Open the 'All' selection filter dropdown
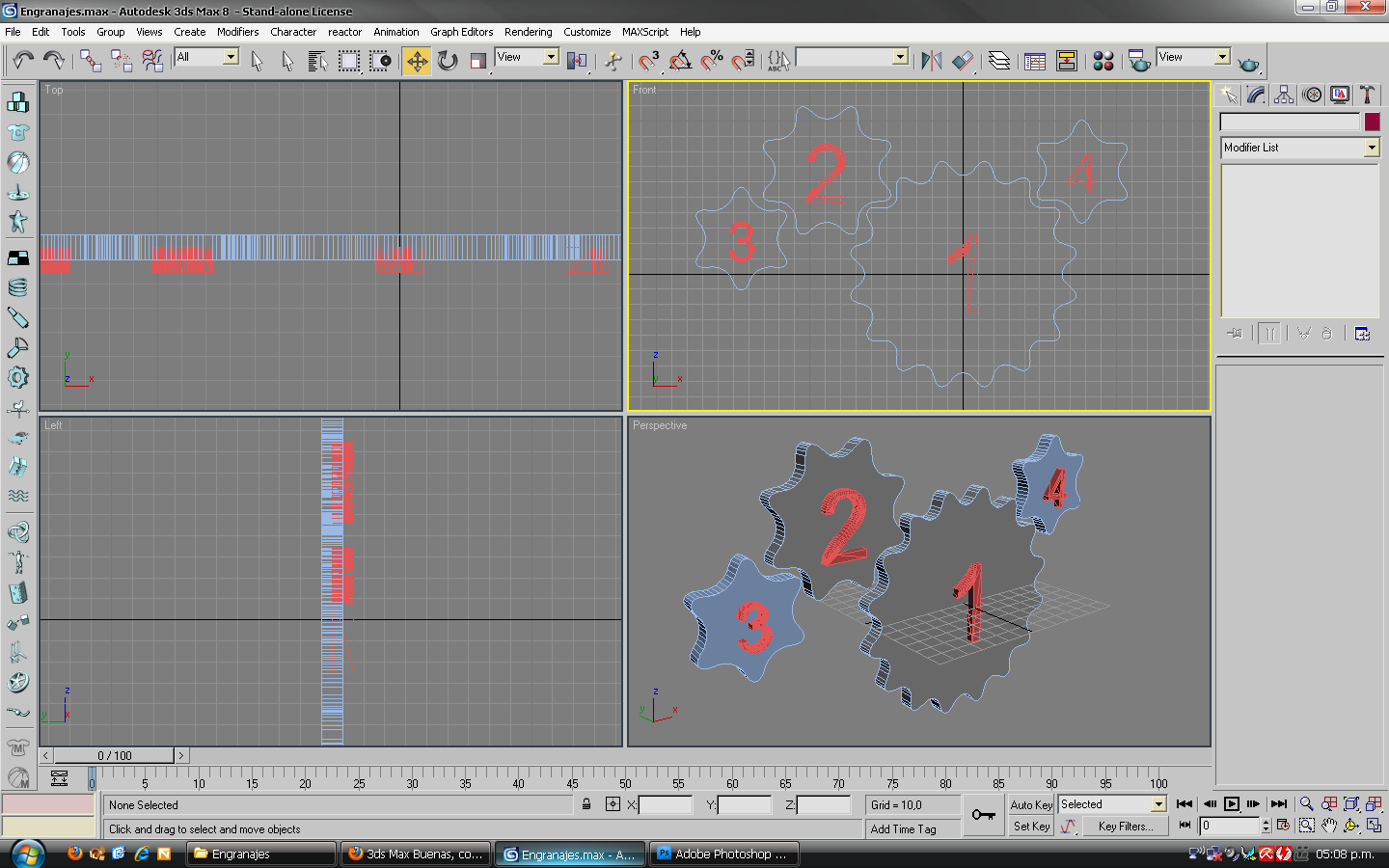The image size is (1389, 868). pyautogui.click(x=231, y=57)
